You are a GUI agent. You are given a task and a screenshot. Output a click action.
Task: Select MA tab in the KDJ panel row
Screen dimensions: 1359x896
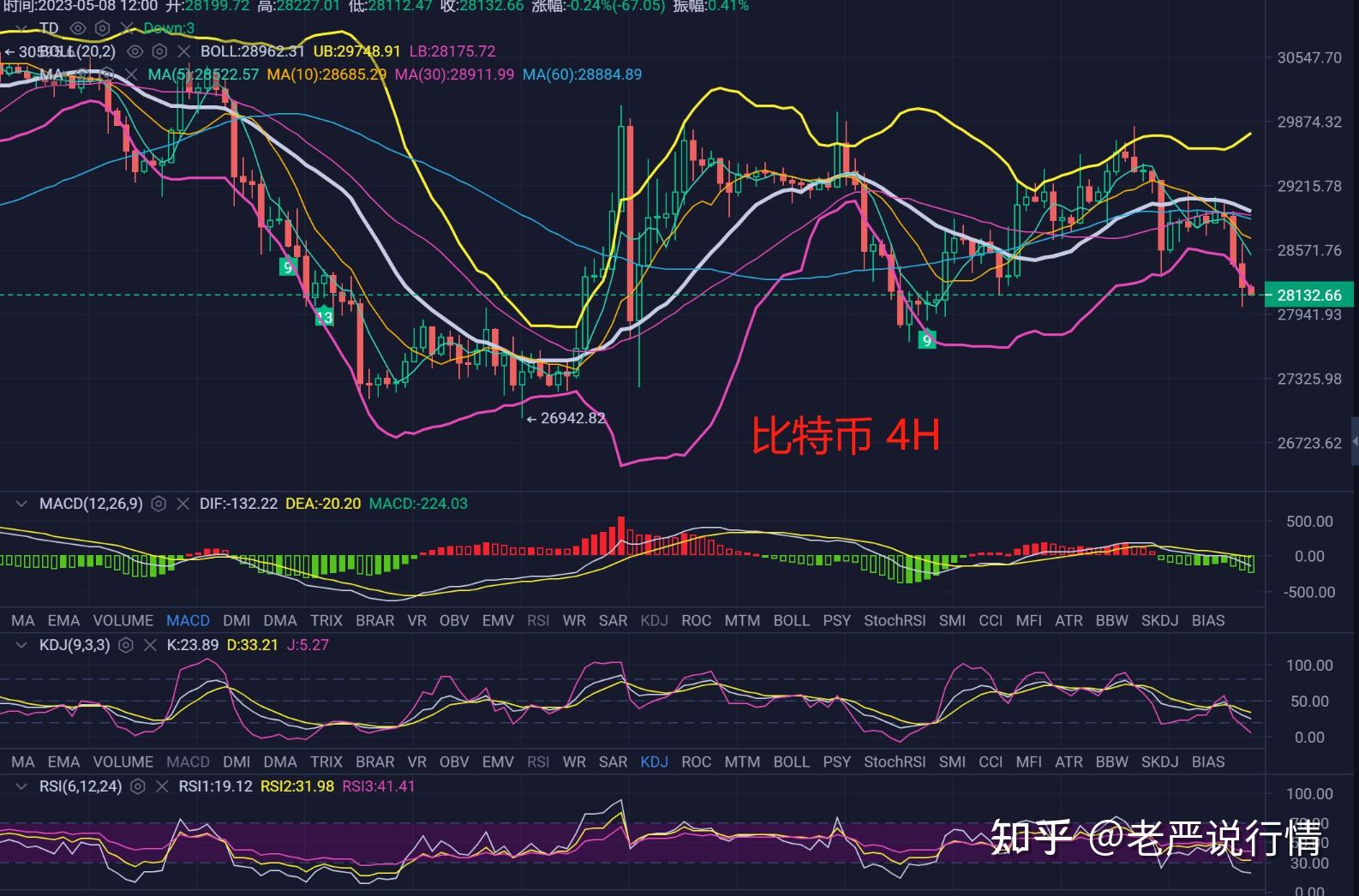tap(23, 762)
